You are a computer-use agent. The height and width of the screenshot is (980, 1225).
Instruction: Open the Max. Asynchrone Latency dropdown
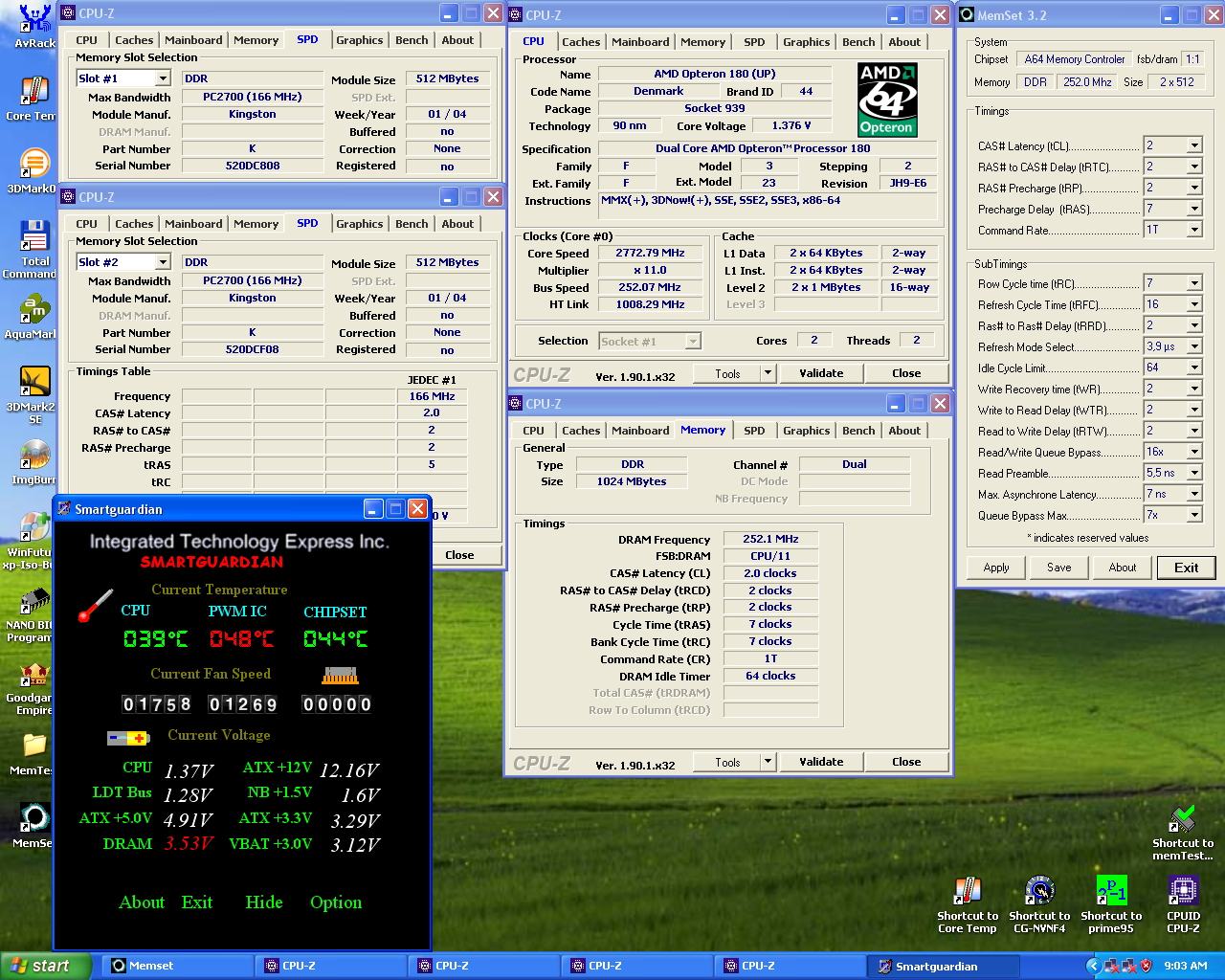[1193, 494]
